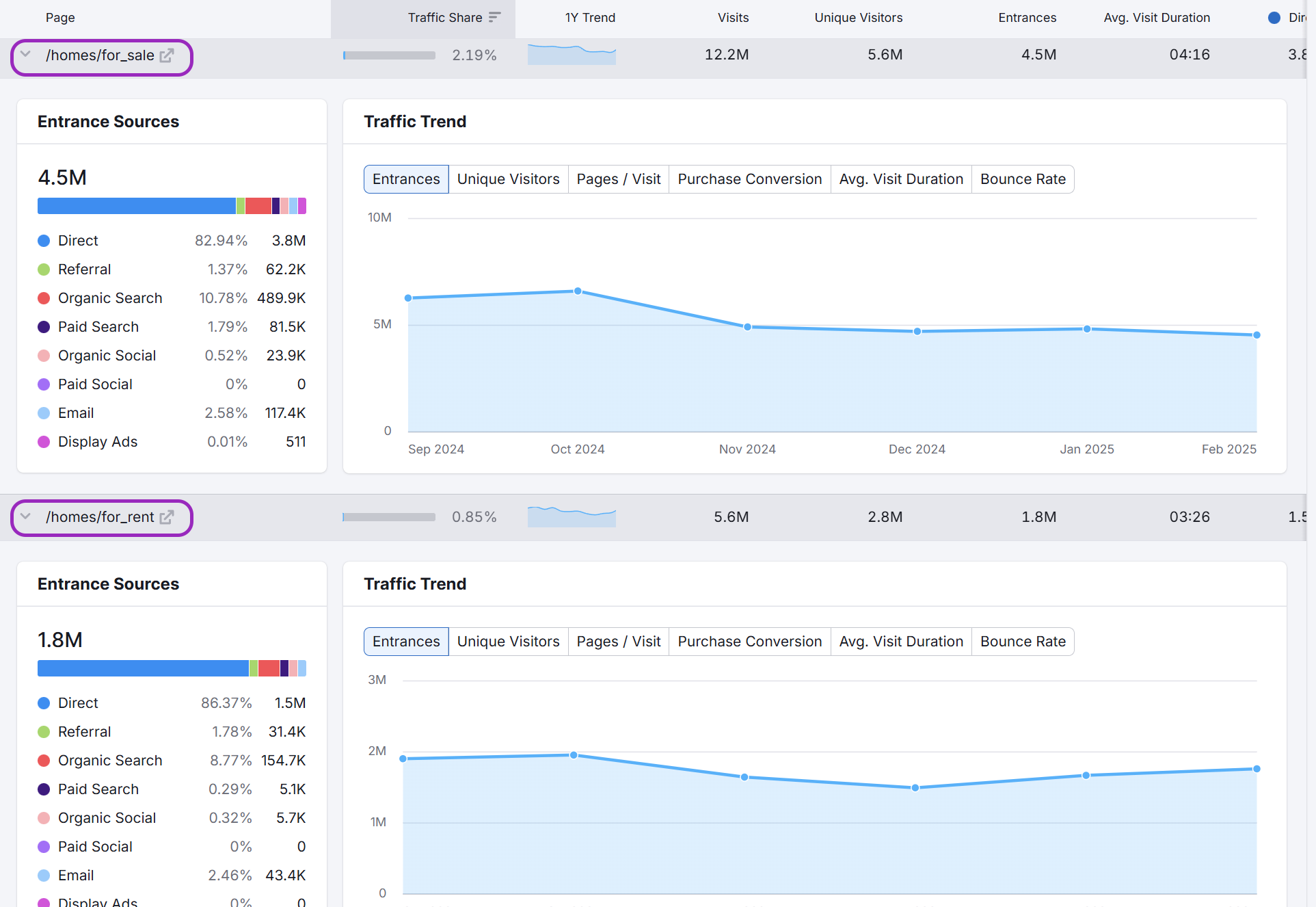Viewport: 1316px width, 907px height.
Task: Select Unique Visitors tab in first trend
Action: (x=508, y=179)
